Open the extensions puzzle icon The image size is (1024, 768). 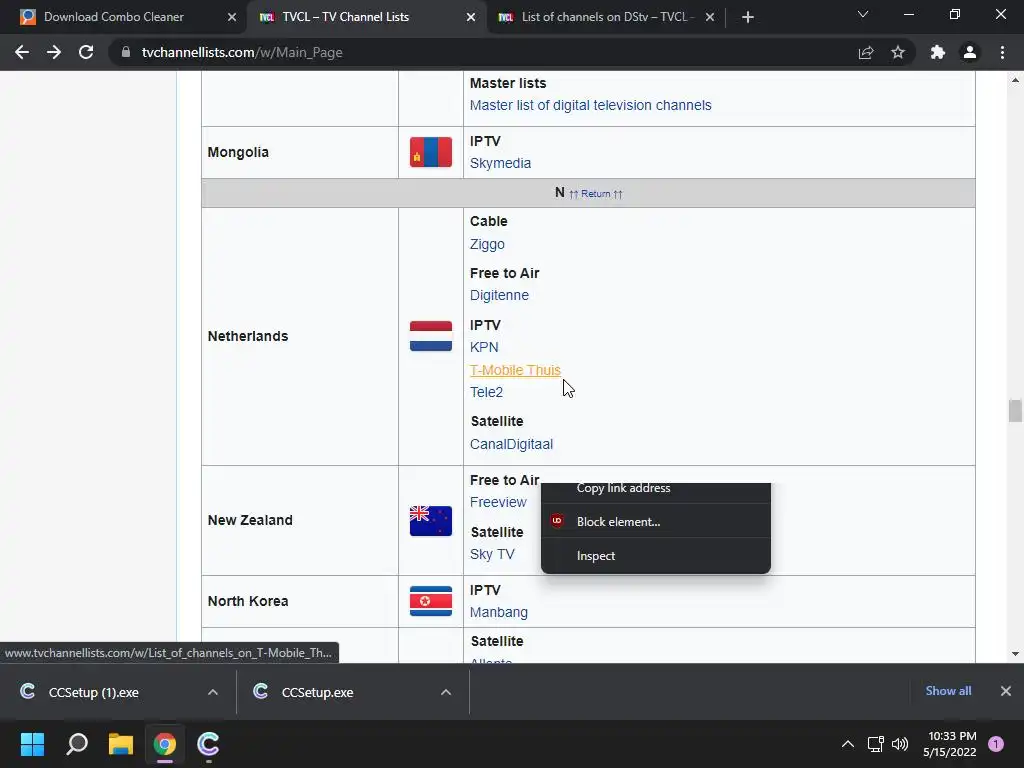point(938,52)
